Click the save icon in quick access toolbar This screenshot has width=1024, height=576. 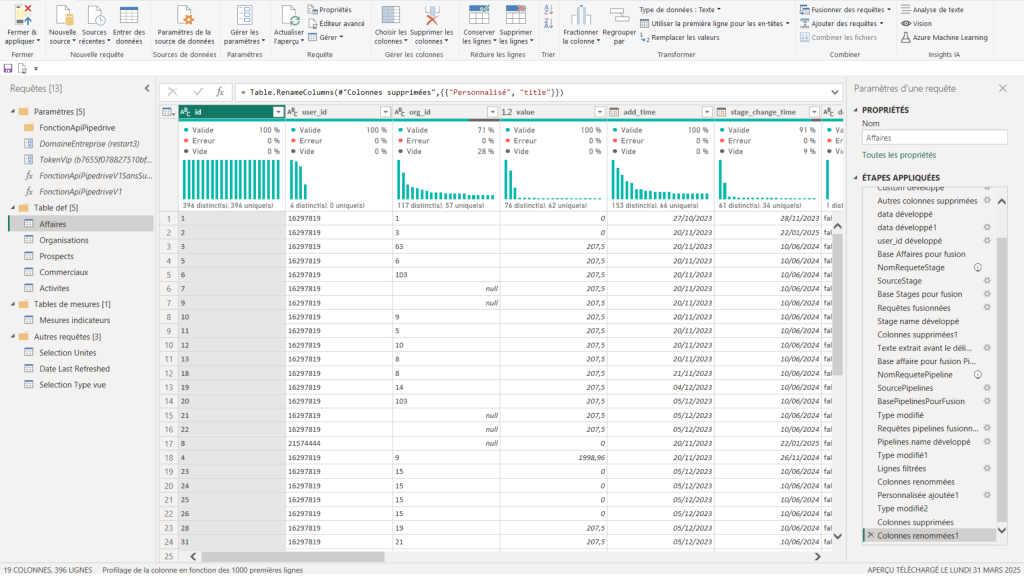(8, 69)
